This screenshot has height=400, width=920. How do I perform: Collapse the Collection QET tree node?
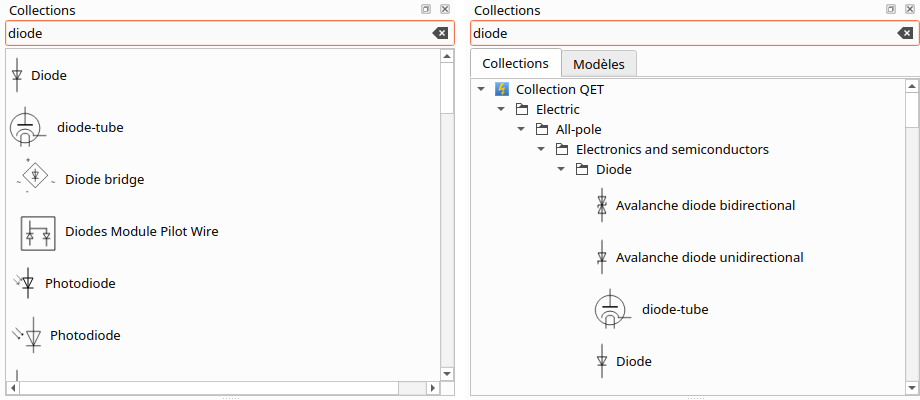tap(481, 89)
